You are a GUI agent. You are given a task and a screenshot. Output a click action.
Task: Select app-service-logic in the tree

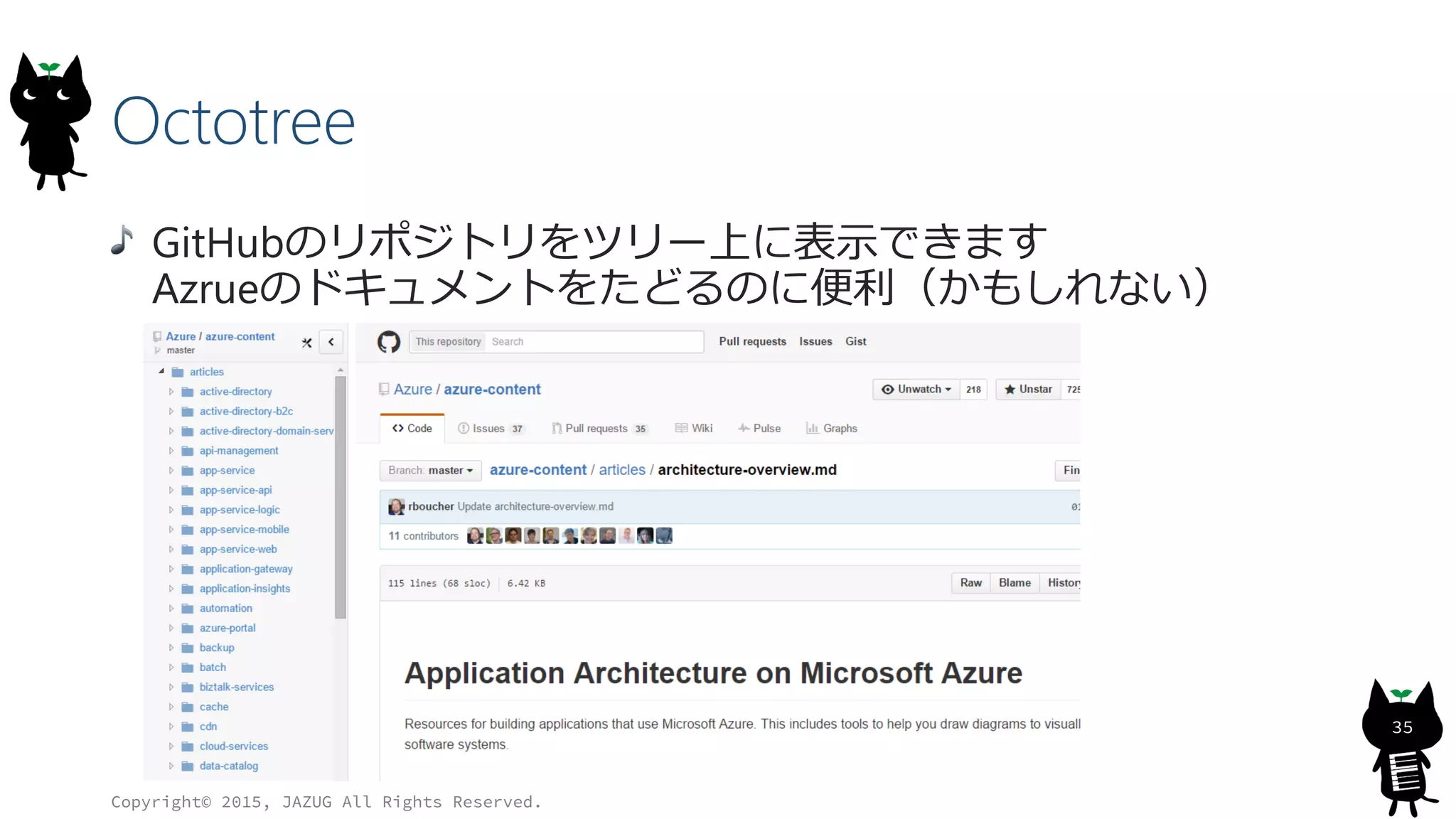coord(240,510)
